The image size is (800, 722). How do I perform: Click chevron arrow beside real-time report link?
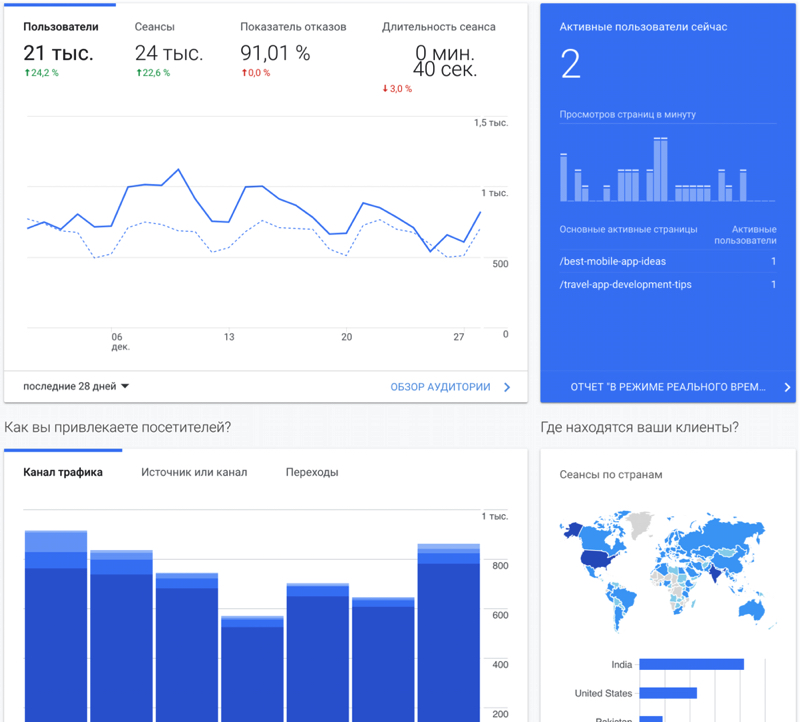click(787, 387)
